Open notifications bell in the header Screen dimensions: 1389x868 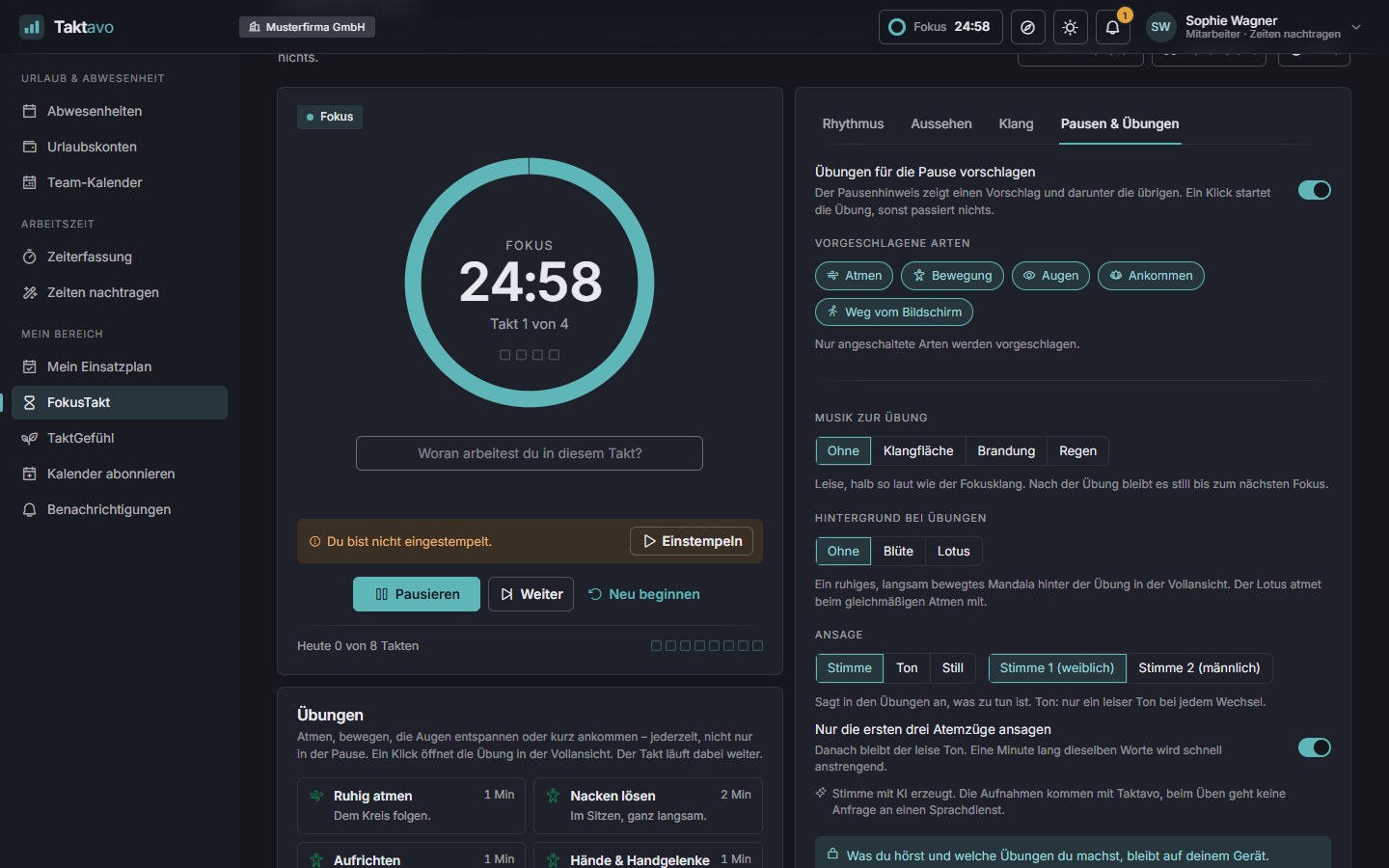tap(1112, 27)
